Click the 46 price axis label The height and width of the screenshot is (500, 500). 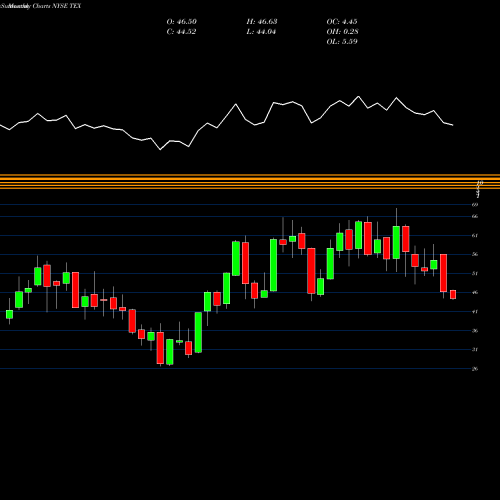click(475, 293)
